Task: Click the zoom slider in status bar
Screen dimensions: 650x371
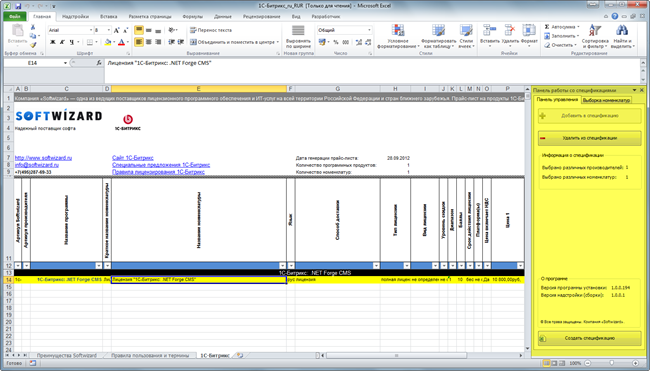Action: tap(611, 363)
